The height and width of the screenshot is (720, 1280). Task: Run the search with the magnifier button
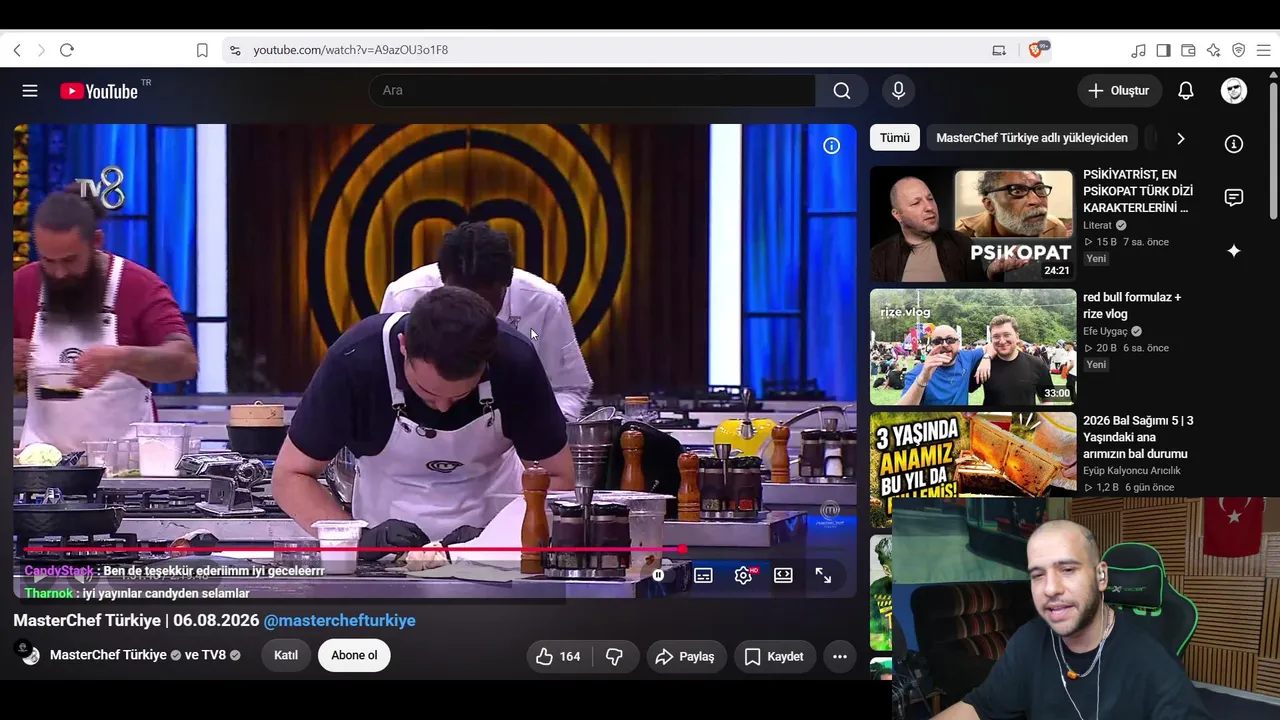pos(842,91)
